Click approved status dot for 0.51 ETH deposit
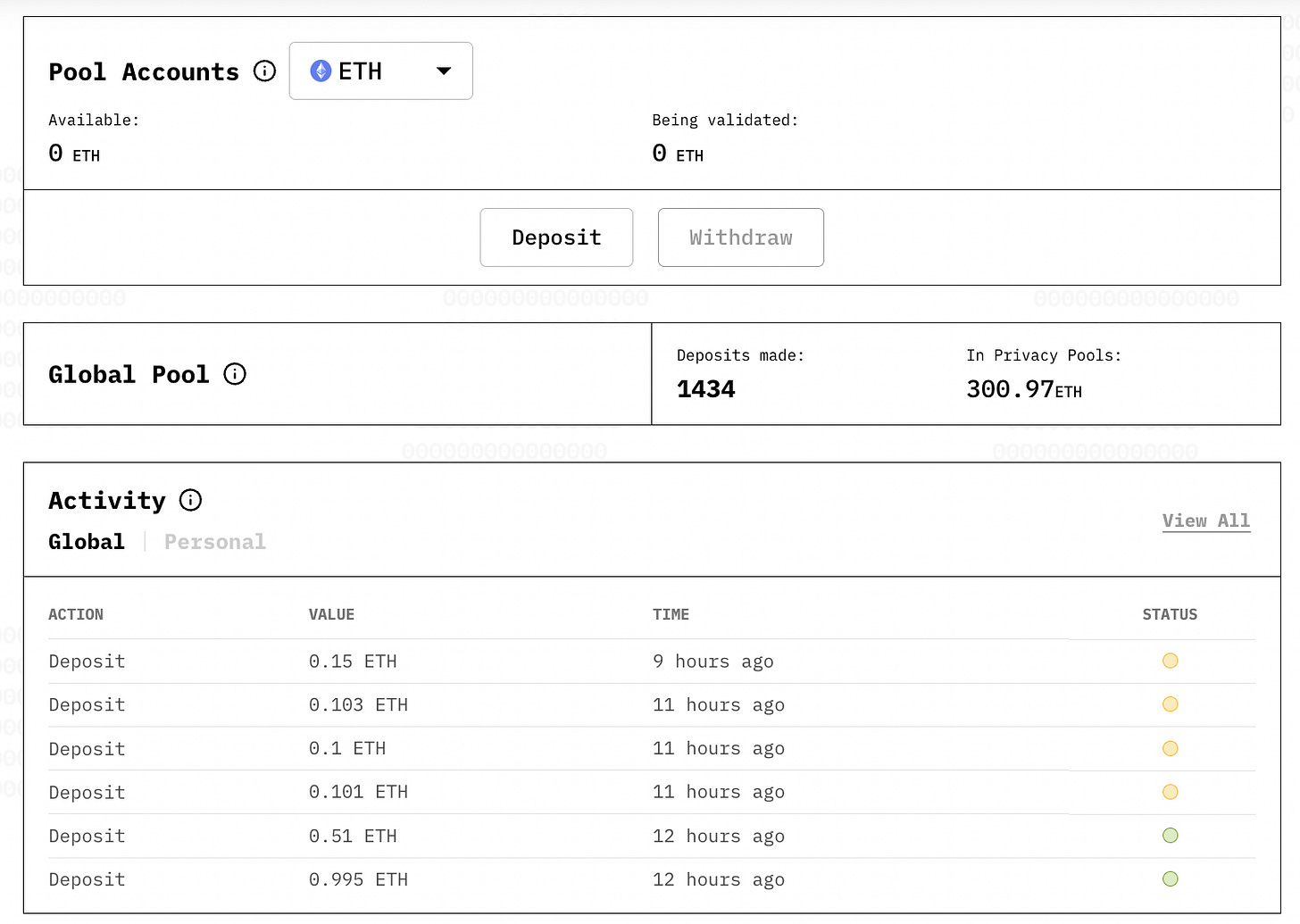The height and width of the screenshot is (924, 1300). coord(1170,836)
